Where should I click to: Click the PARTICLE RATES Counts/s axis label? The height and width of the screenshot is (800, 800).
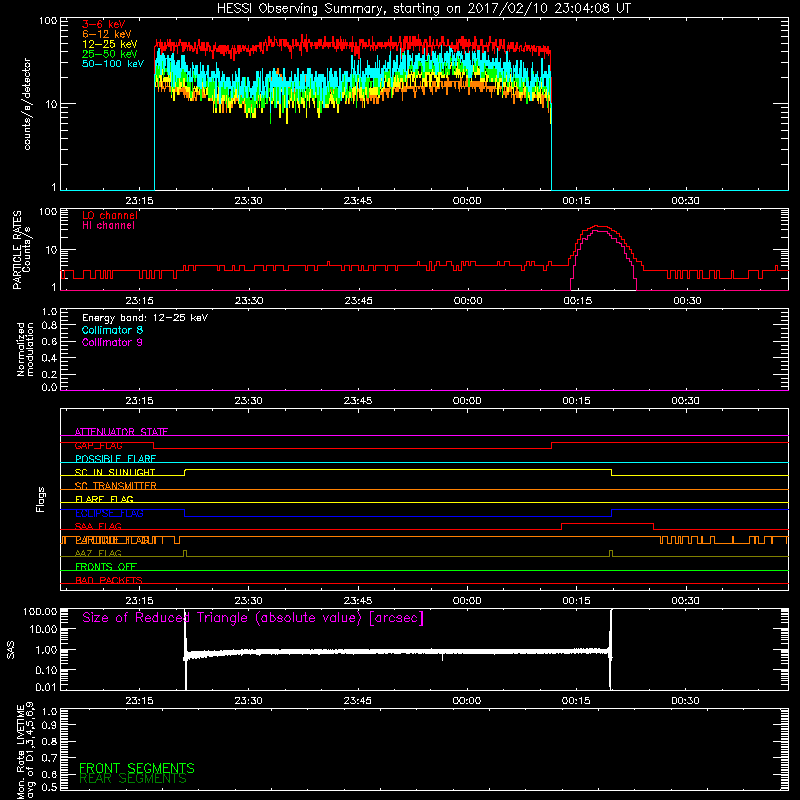pyautogui.click(x=22, y=250)
